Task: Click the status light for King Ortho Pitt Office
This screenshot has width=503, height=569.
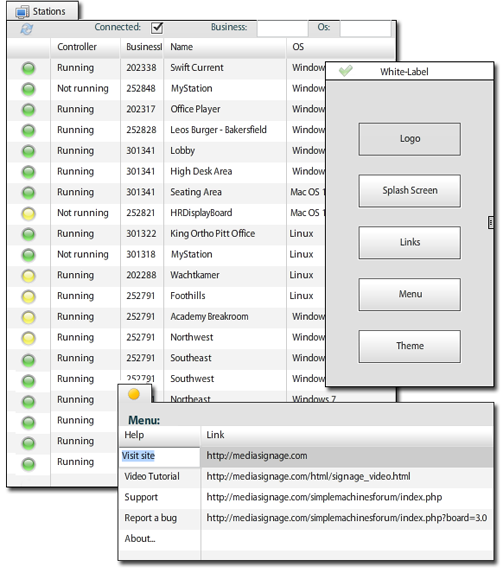Action: 28,234
